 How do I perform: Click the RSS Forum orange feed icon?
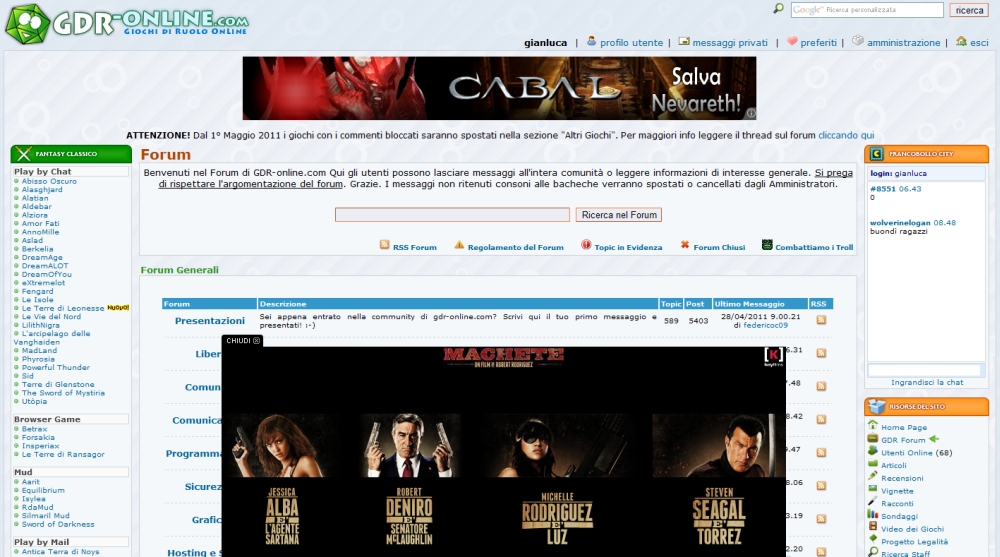[385, 245]
